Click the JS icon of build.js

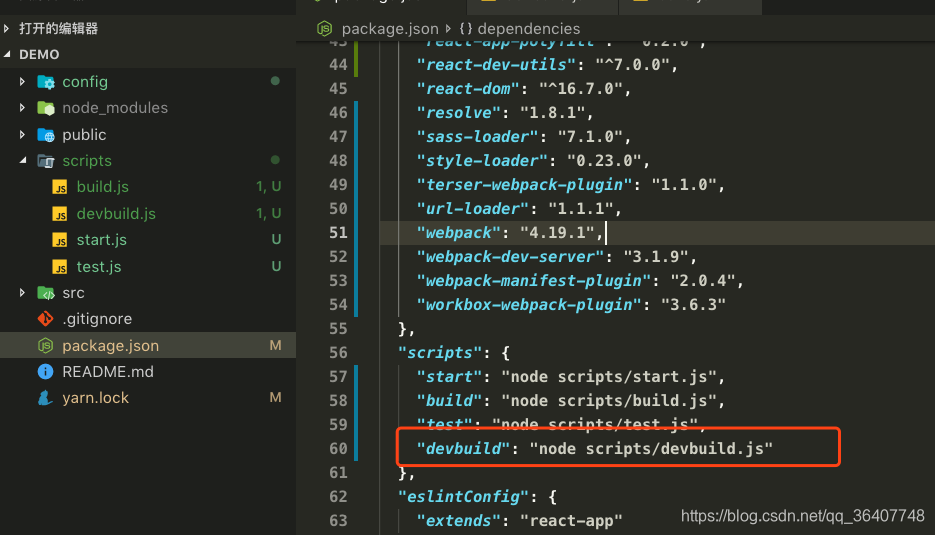pyautogui.click(x=60, y=187)
